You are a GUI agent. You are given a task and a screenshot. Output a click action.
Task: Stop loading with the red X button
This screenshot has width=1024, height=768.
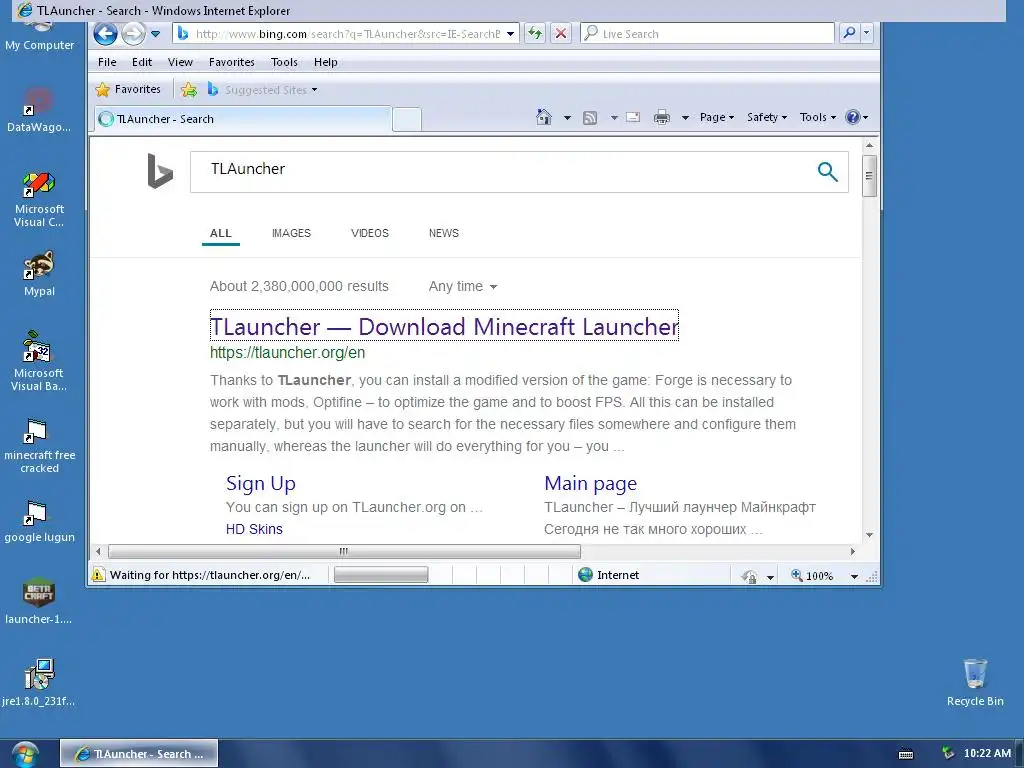click(x=560, y=33)
